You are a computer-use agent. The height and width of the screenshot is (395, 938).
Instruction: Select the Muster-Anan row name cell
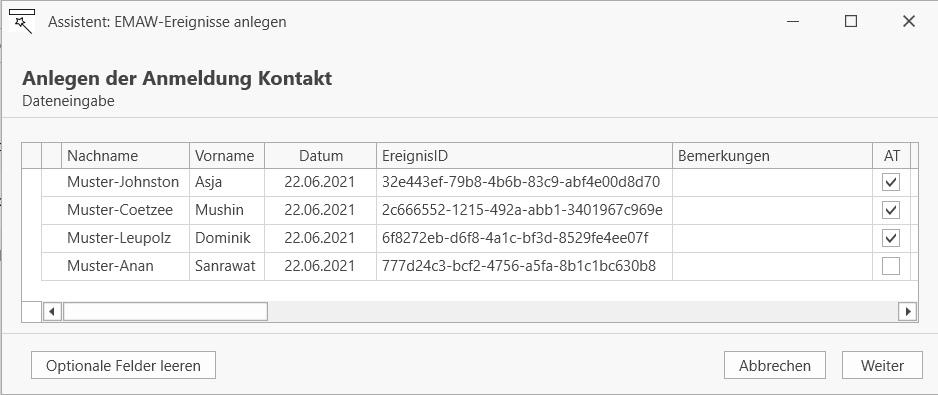pos(126,266)
